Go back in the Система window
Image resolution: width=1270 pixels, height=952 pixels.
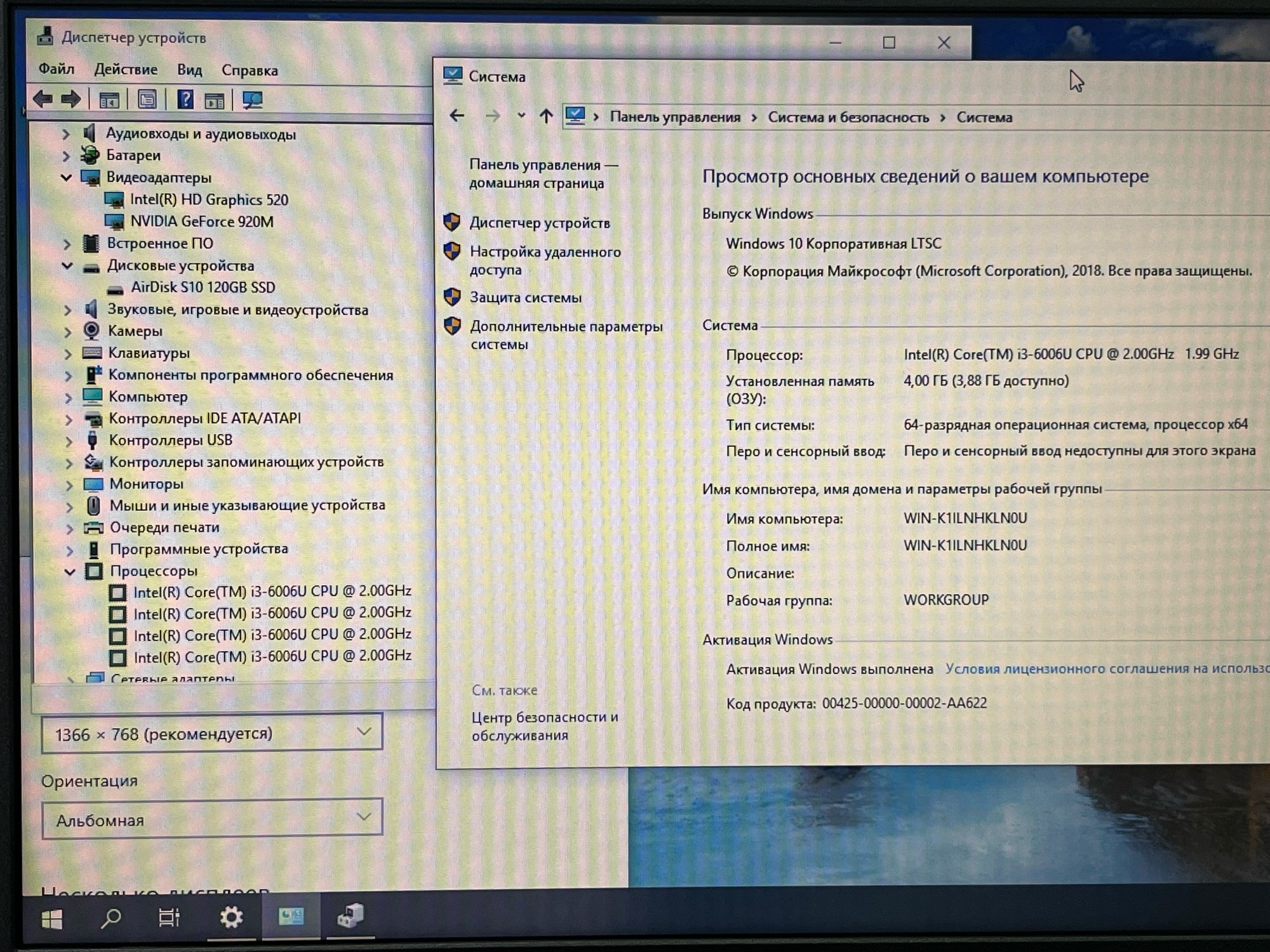(x=457, y=116)
